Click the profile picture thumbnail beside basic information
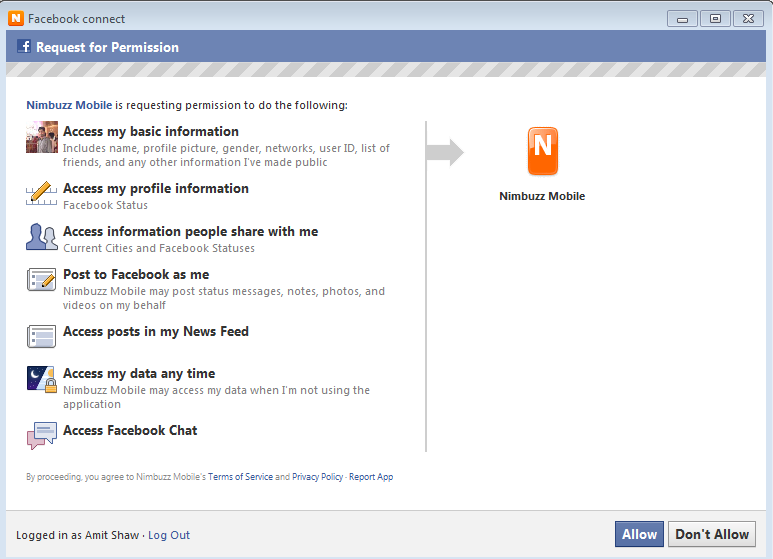The width and height of the screenshot is (773, 559). click(42, 137)
